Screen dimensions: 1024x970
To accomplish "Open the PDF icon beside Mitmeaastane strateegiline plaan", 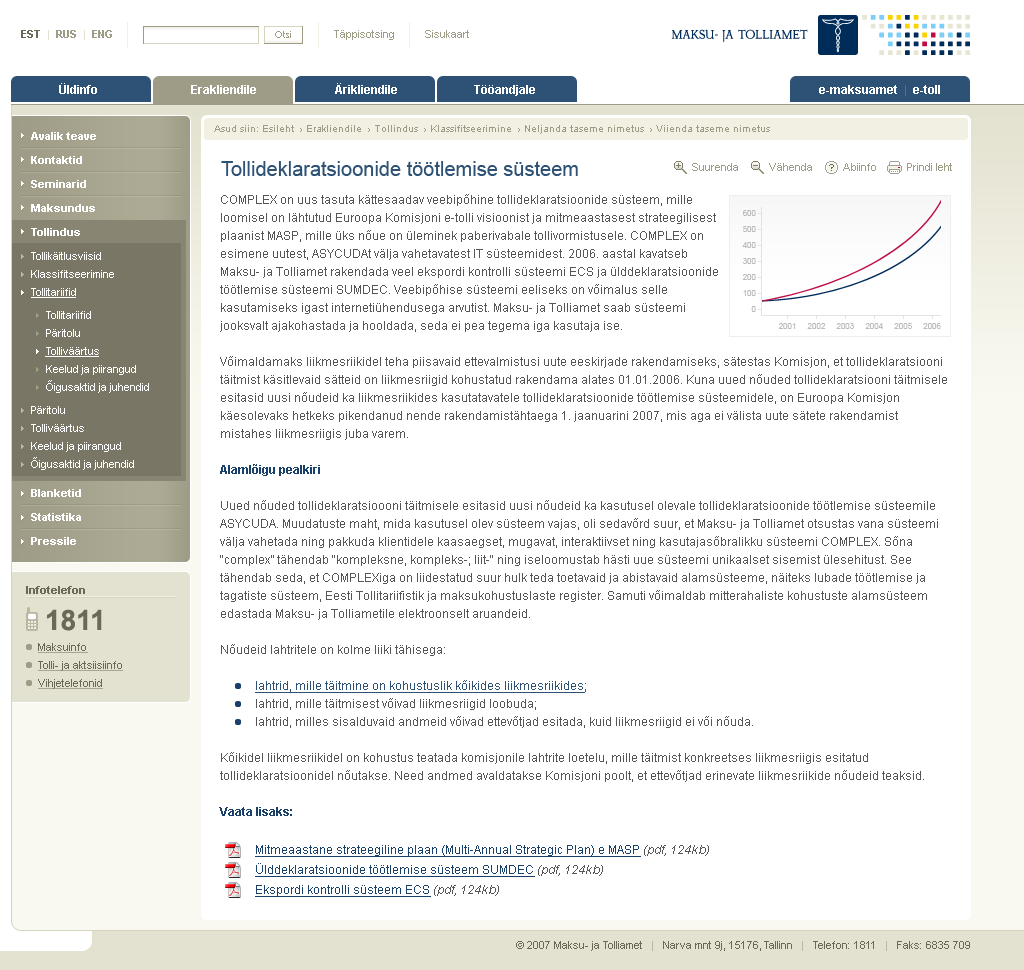I will click(233, 850).
